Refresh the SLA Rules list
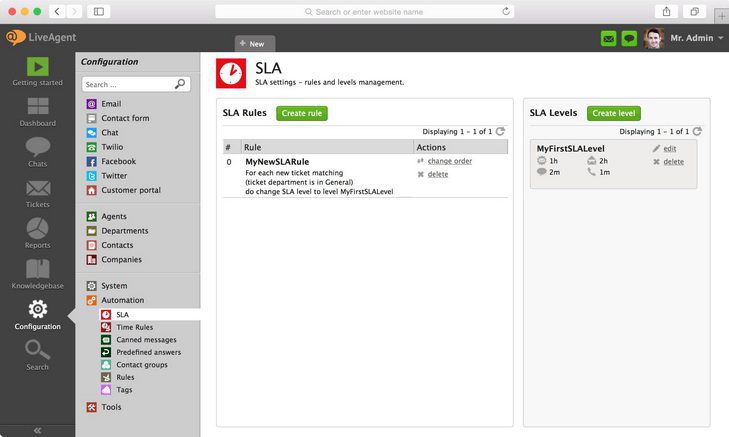 tap(501, 131)
